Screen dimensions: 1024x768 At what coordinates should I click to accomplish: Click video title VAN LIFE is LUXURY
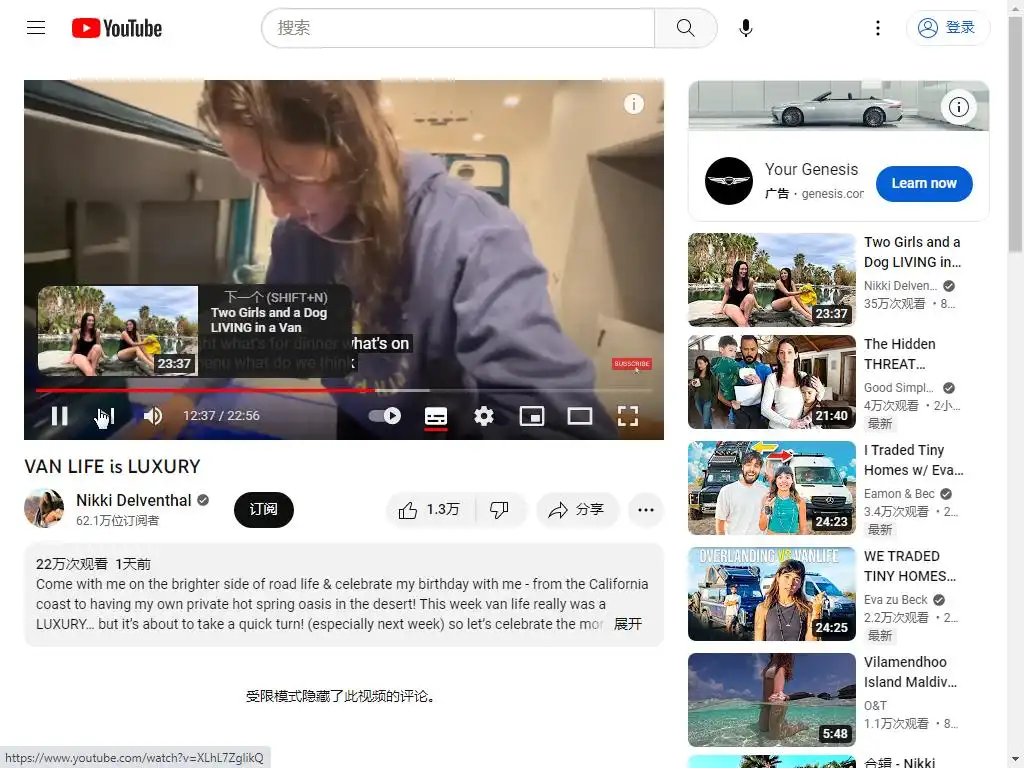112,466
